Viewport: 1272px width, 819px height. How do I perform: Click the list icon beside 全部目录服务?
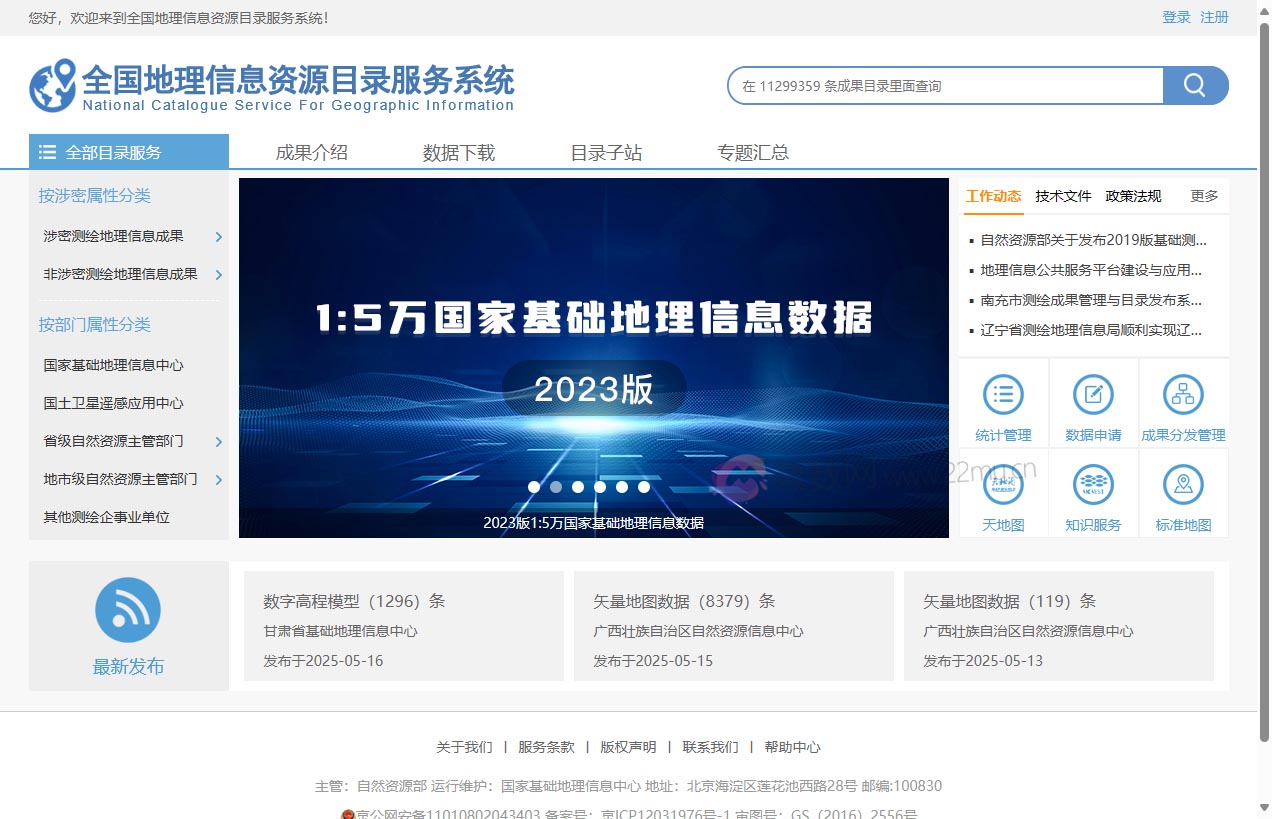(46, 151)
